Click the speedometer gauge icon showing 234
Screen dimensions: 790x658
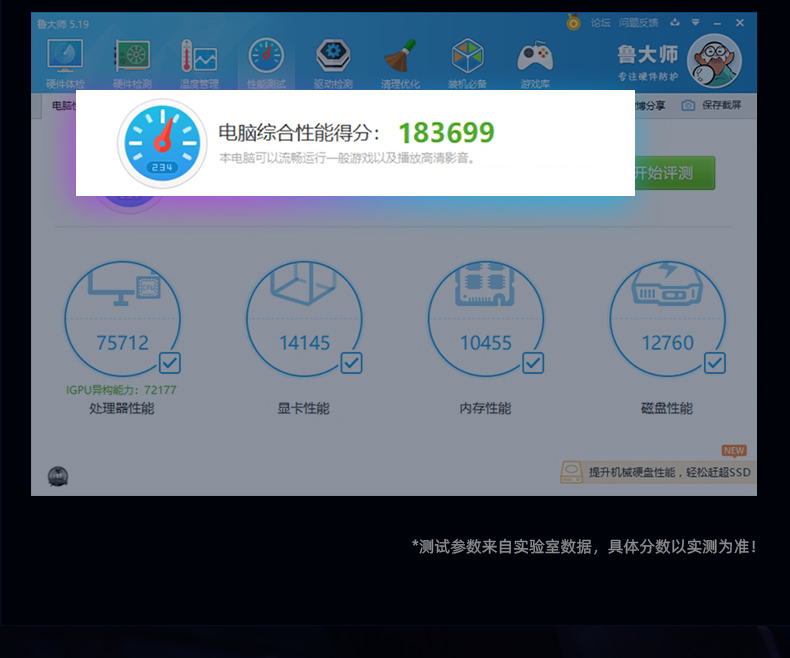coord(162,143)
